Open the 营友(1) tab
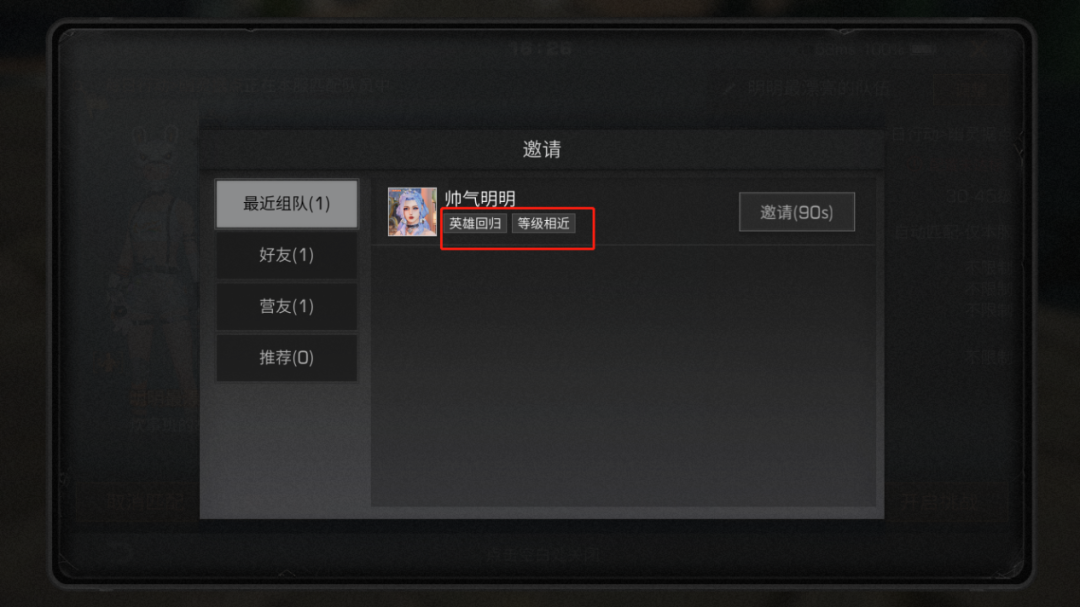The width and height of the screenshot is (1080, 607). coord(287,306)
